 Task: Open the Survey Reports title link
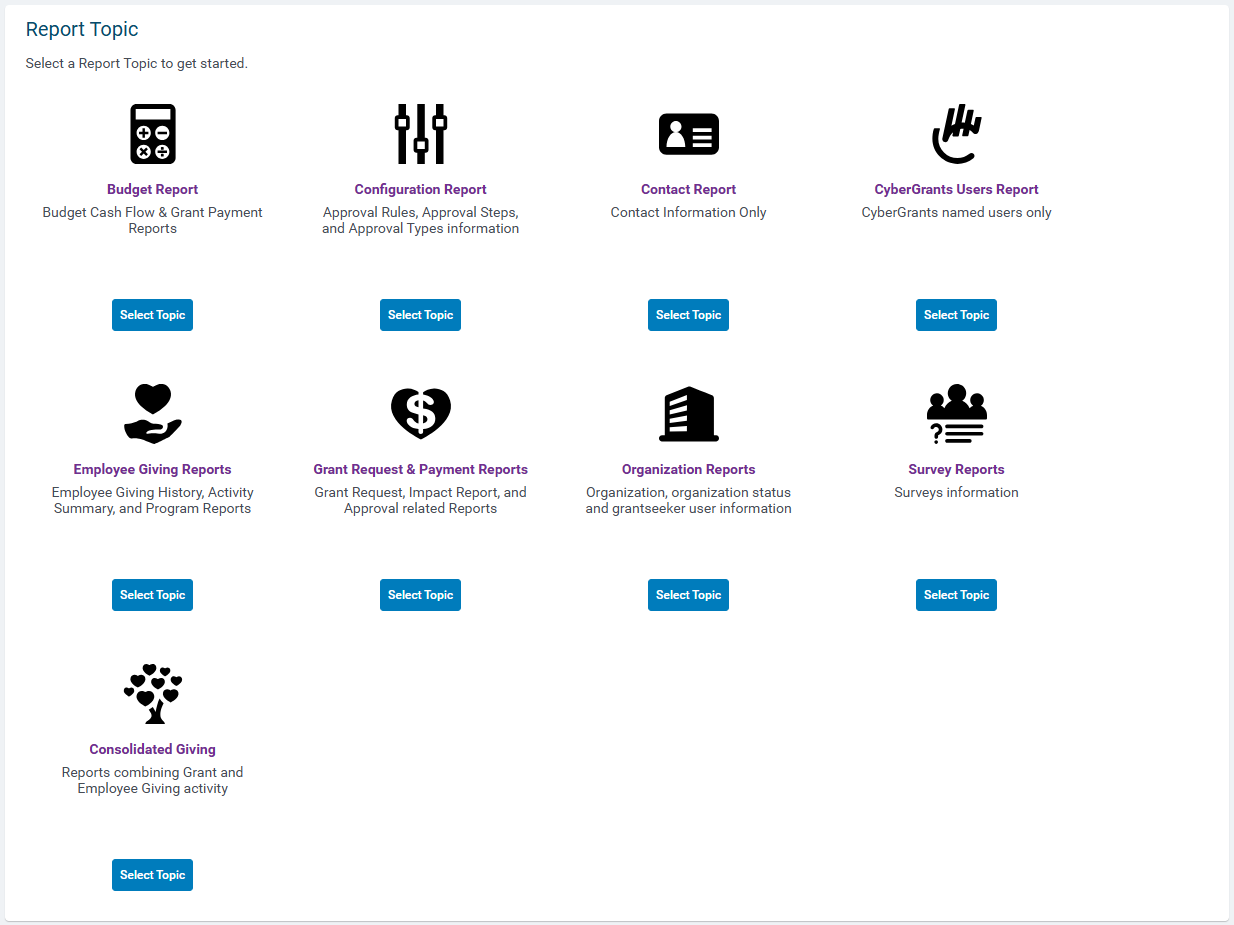pos(957,469)
